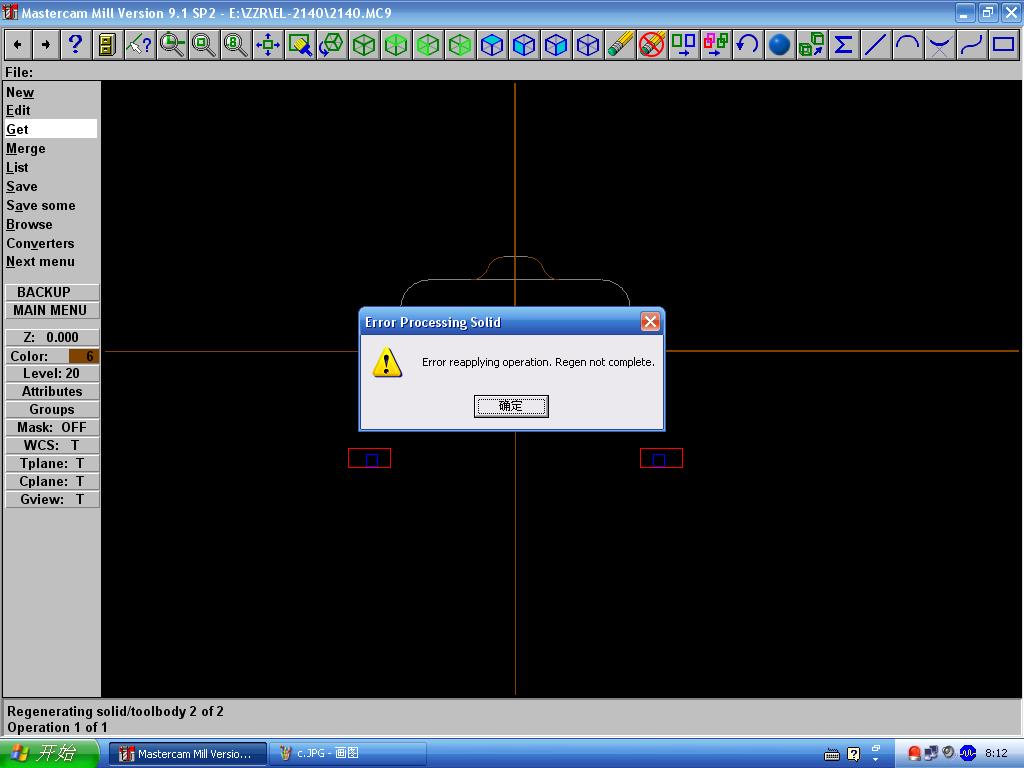Click the Undelete crossed eraser icon
This screenshot has height=768, width=1024.
click(652, 45)
